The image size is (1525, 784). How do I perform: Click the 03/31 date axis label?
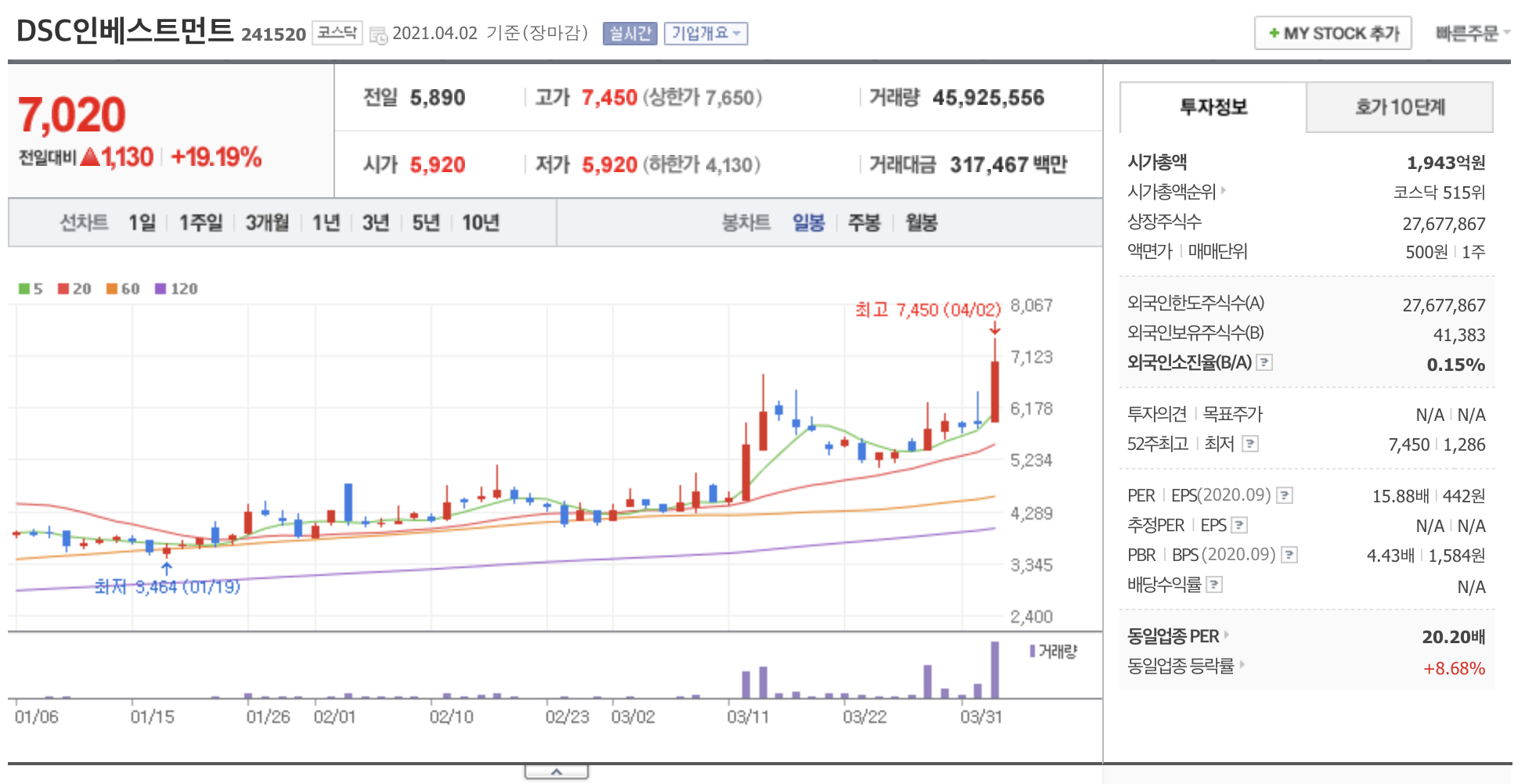click(x=981, y=717)
